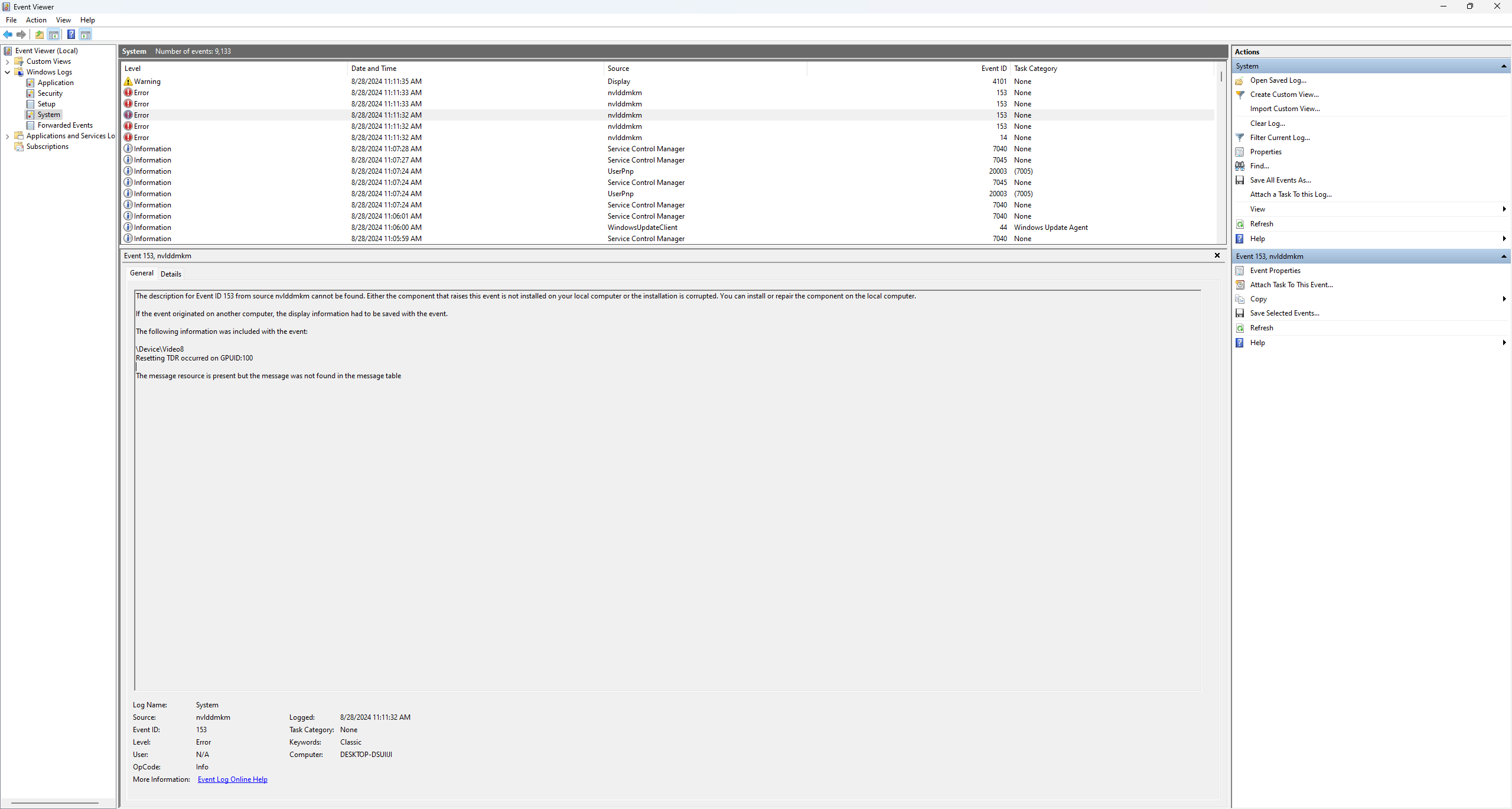Expand Applications and Services Logs node
Image resolution: width=1512 pixels, height=809 pixels.
(7, 136)
